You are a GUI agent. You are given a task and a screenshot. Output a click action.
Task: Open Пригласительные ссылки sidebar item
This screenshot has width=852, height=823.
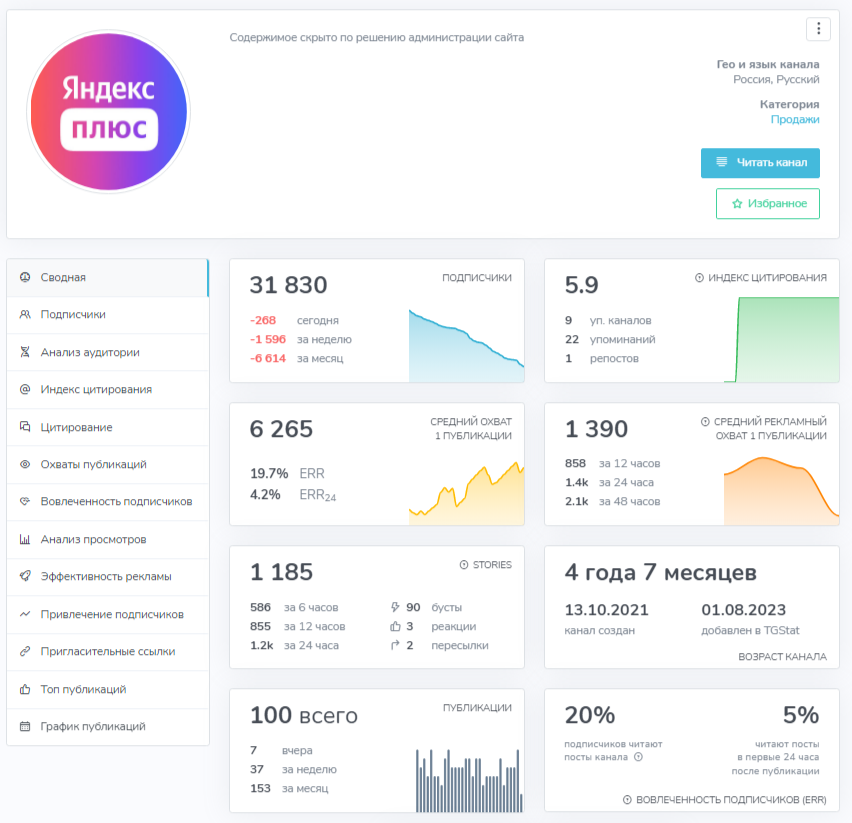click(x=108, y=651)
